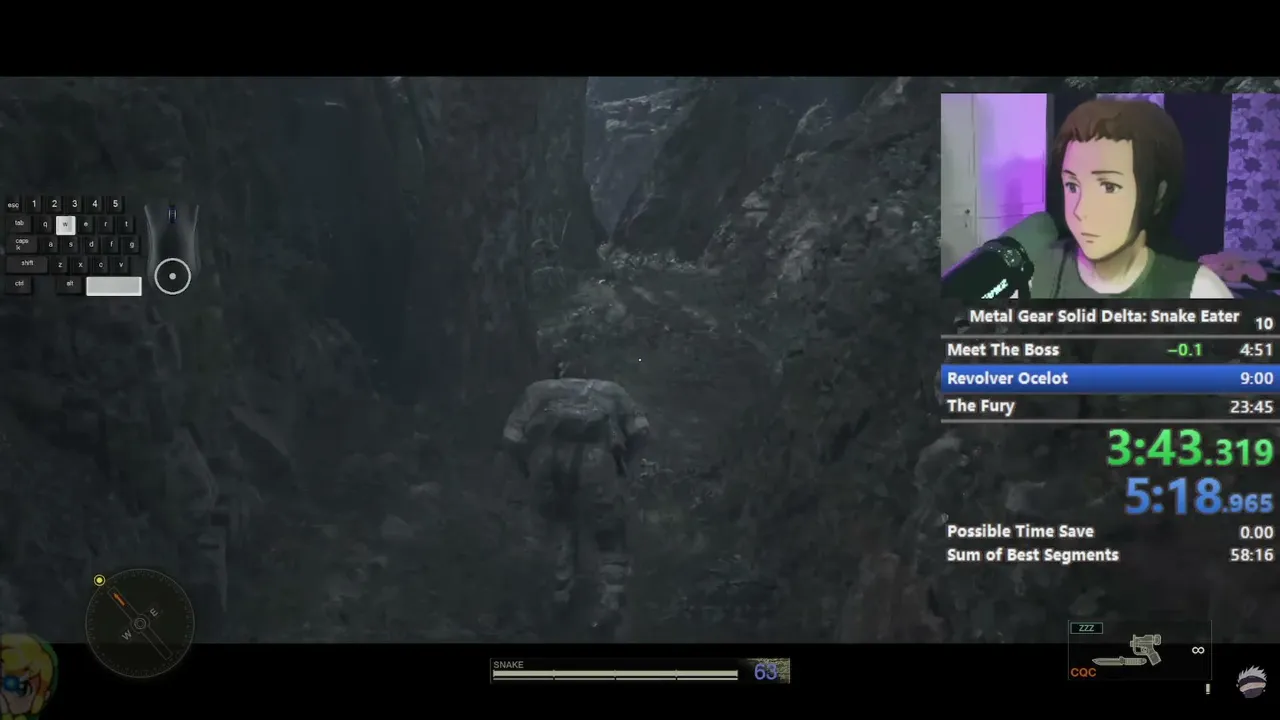Click the stamina value 63
This screenshot has height=720, width=1280.
click(x=766, y=672)
